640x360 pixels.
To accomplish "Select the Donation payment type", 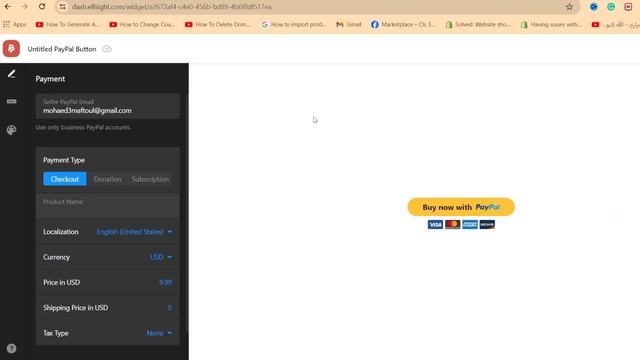I will click(x=107, y=179).
